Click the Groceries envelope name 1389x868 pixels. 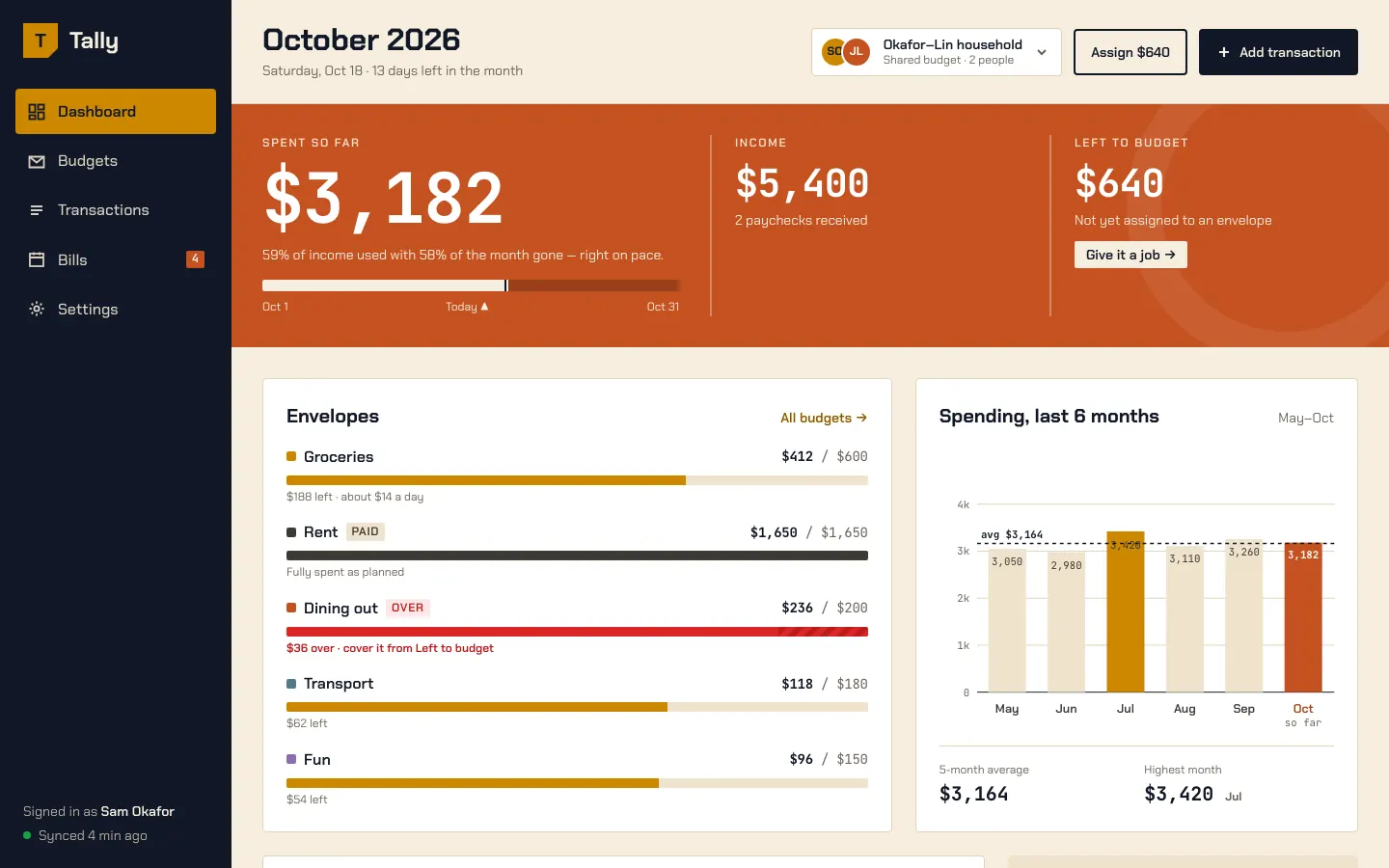tap(339, 456)
